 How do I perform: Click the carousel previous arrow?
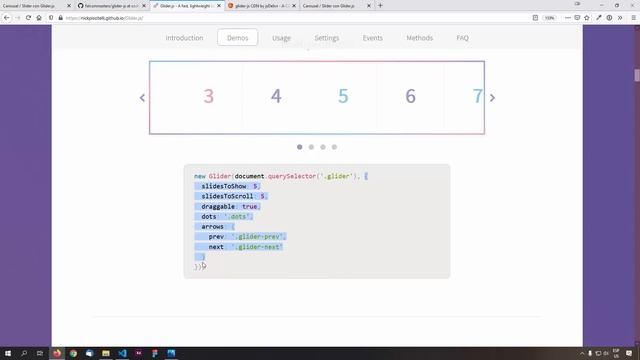(142, 98)
